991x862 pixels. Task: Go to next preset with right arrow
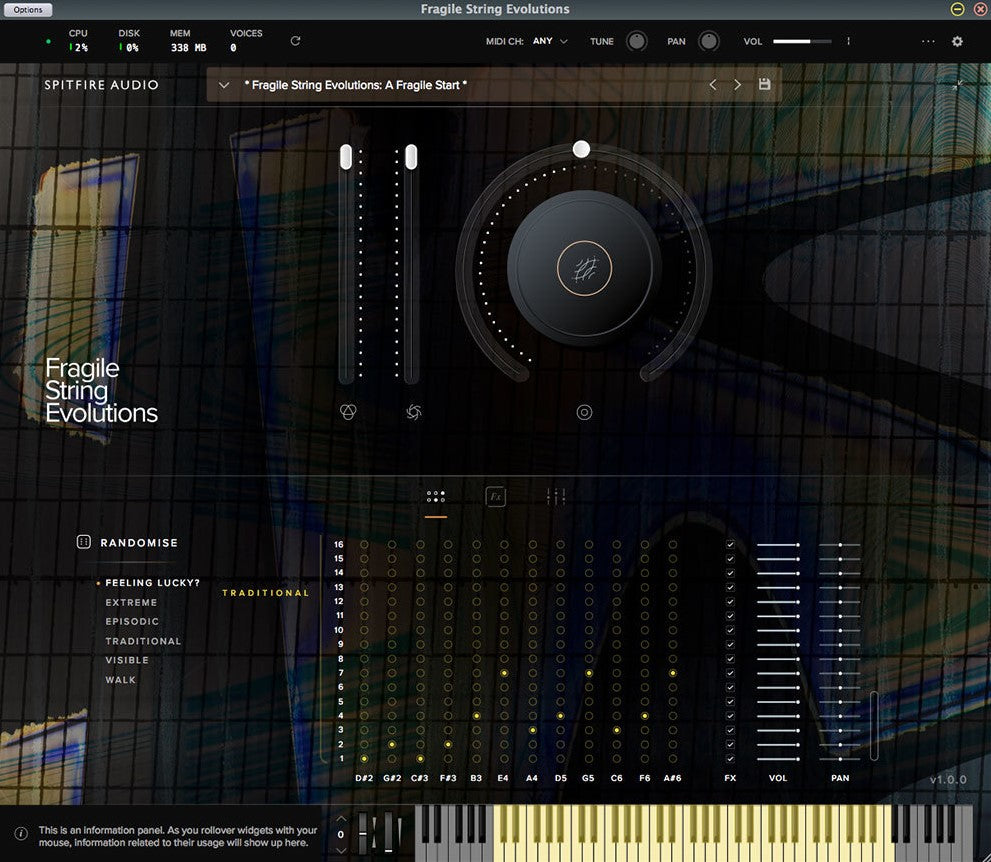738,85
